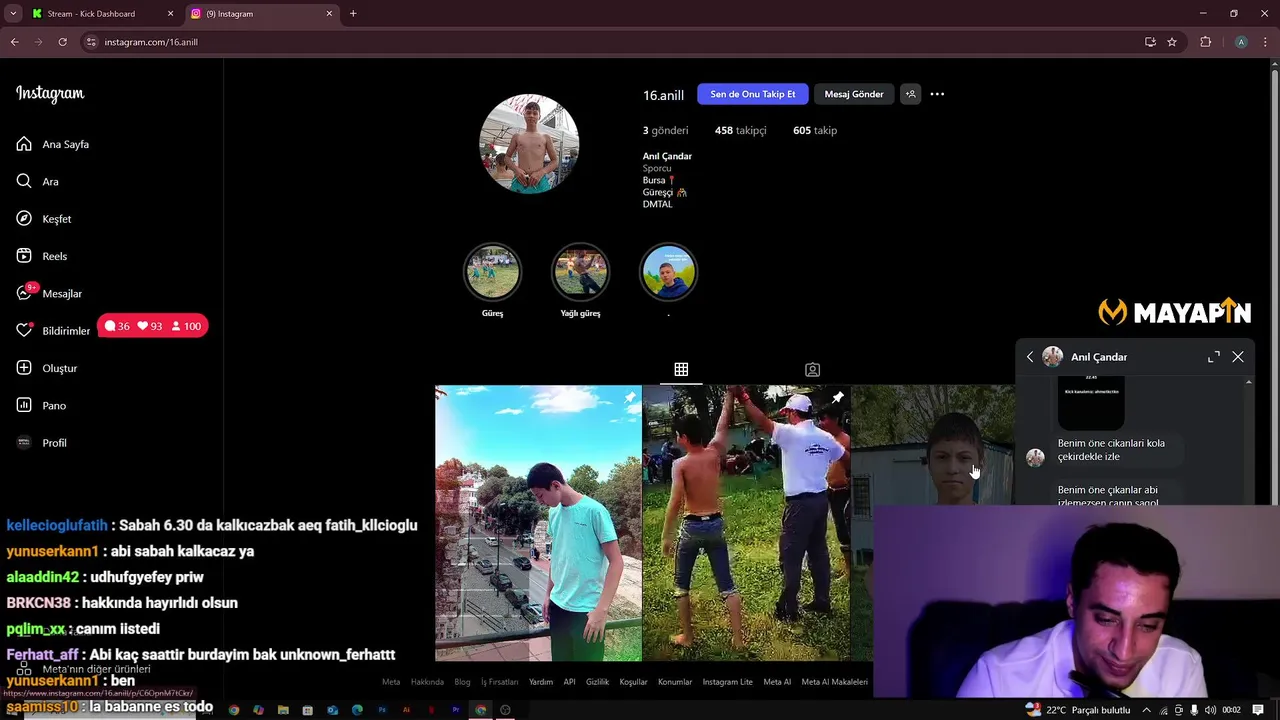Open Photoshop from the taskbar
This screenshot has height=720, width=1280.
[x=382, y=710]
